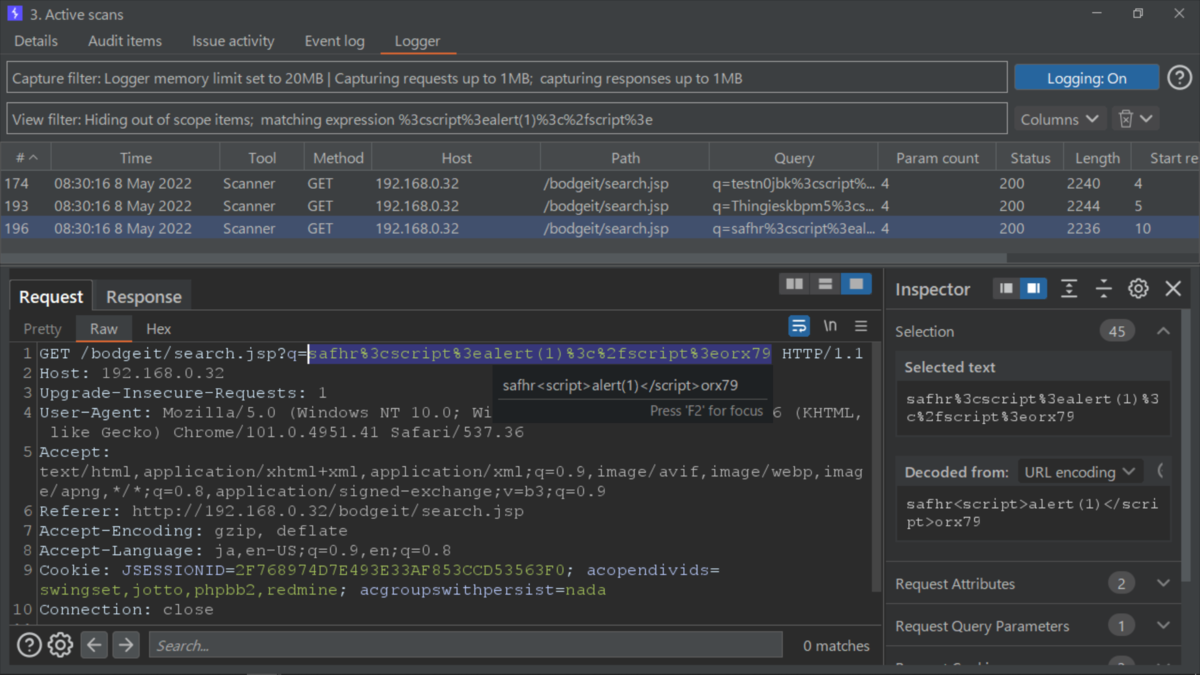
Task: Switch to the Details tab
Action: pos(36,41)
